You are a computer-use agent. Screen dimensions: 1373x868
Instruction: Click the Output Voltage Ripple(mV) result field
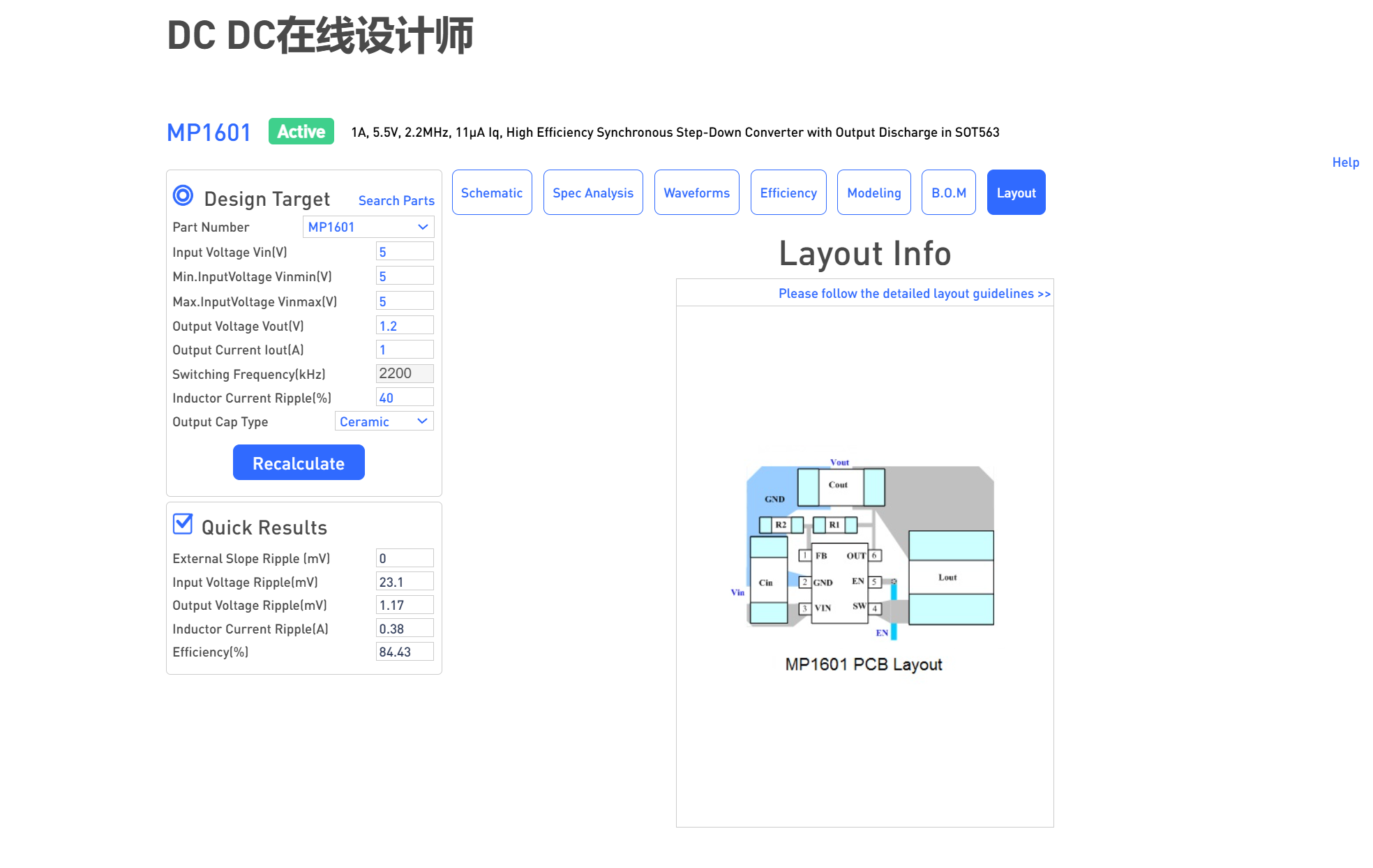pos(405,605)
